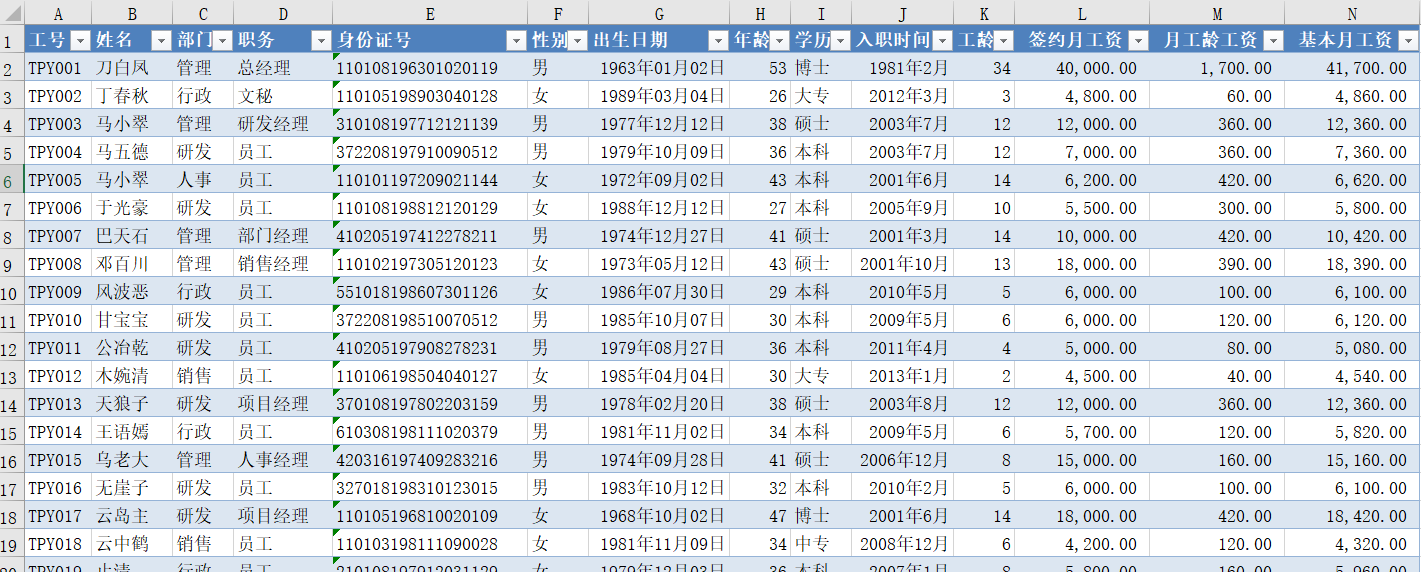Screen dimensions: 1421x572
Task: Open the 职务 column filter dropdown
Action: click(x=320, y=41)
